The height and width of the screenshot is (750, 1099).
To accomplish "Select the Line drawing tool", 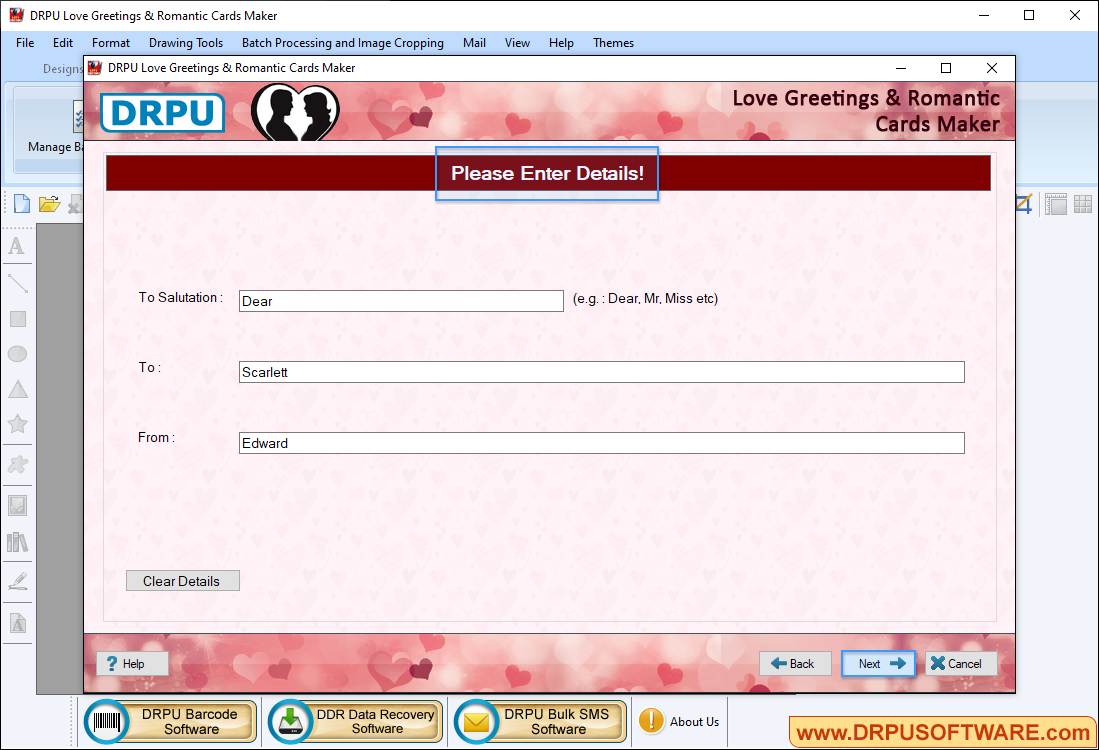I will [x=17, y=283].
